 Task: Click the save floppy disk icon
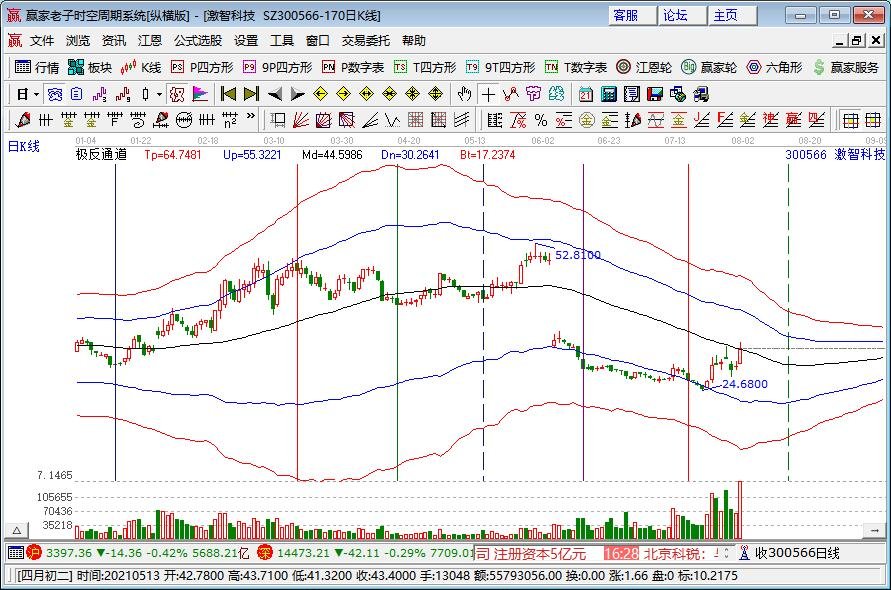click(655, 94)
